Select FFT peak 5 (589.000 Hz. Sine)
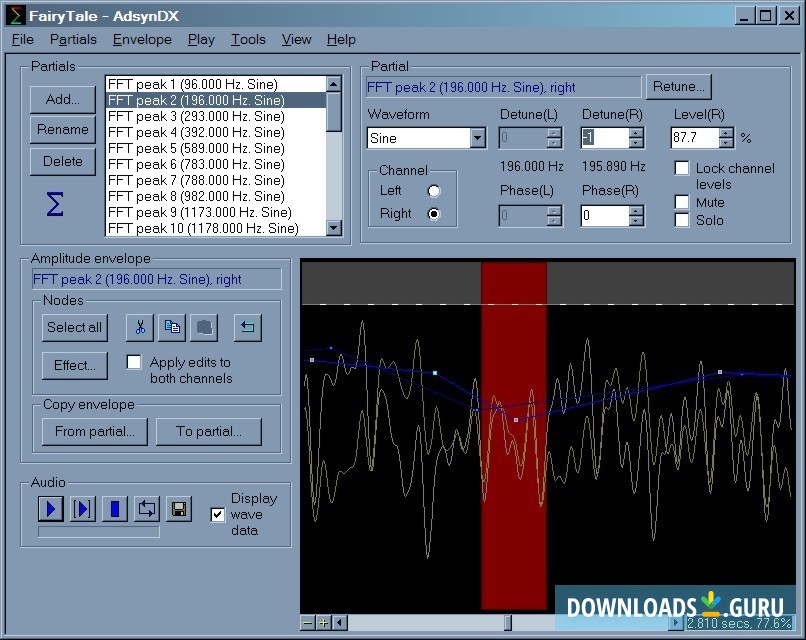 tap(200, 148)
